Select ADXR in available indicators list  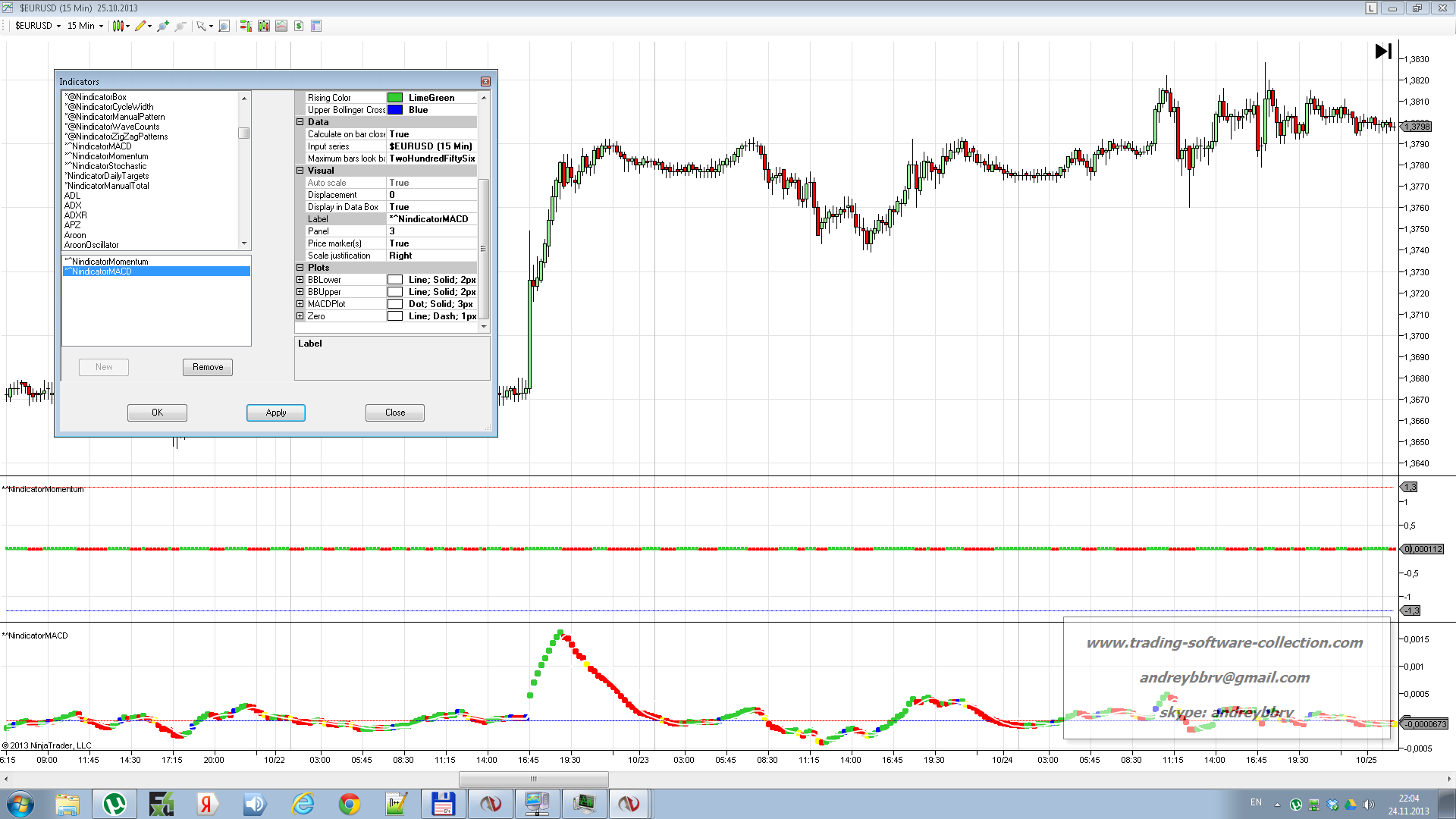(76, 215)
